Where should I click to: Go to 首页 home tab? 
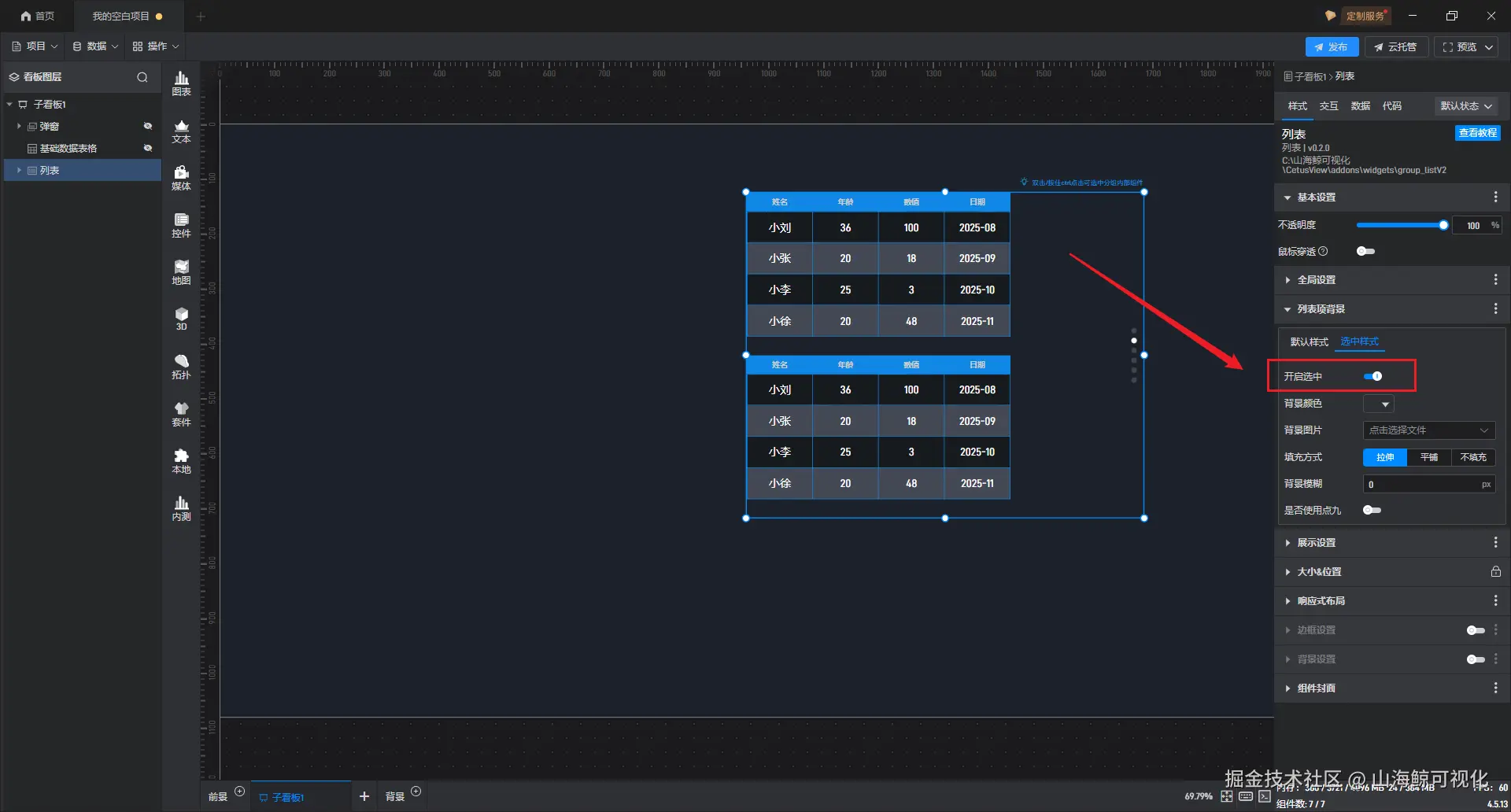click(38, 16)
